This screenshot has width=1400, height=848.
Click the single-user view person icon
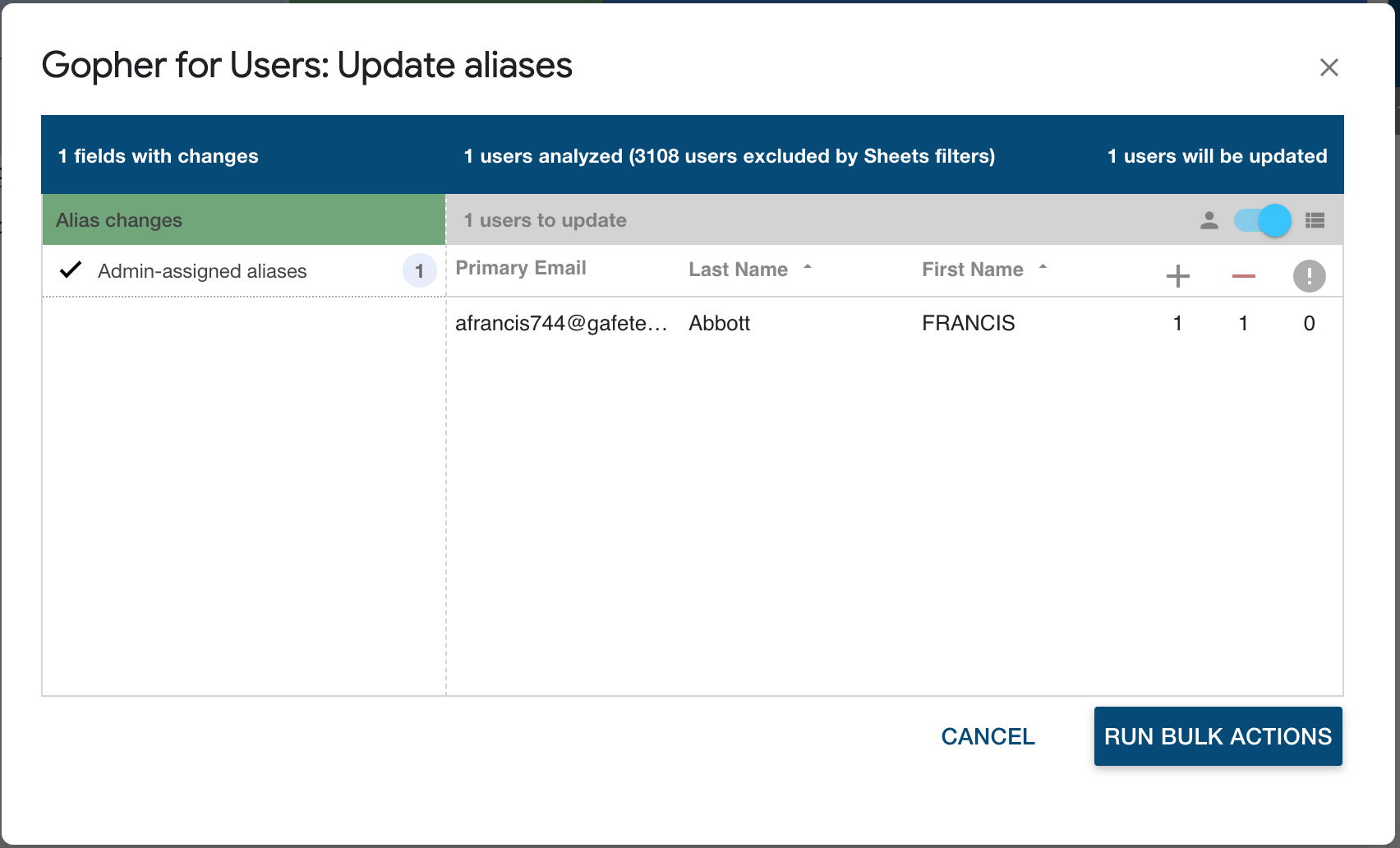click(x=1209, y=220)
